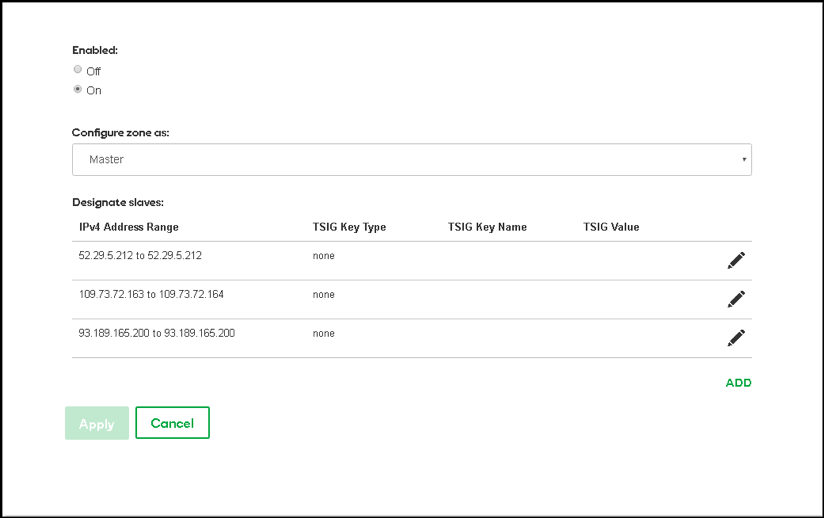Image resolution: width=824 pixels, height=518 pixels.
Task: Click 'none' key type in 52.29.5.212 row
Action: 323,256
